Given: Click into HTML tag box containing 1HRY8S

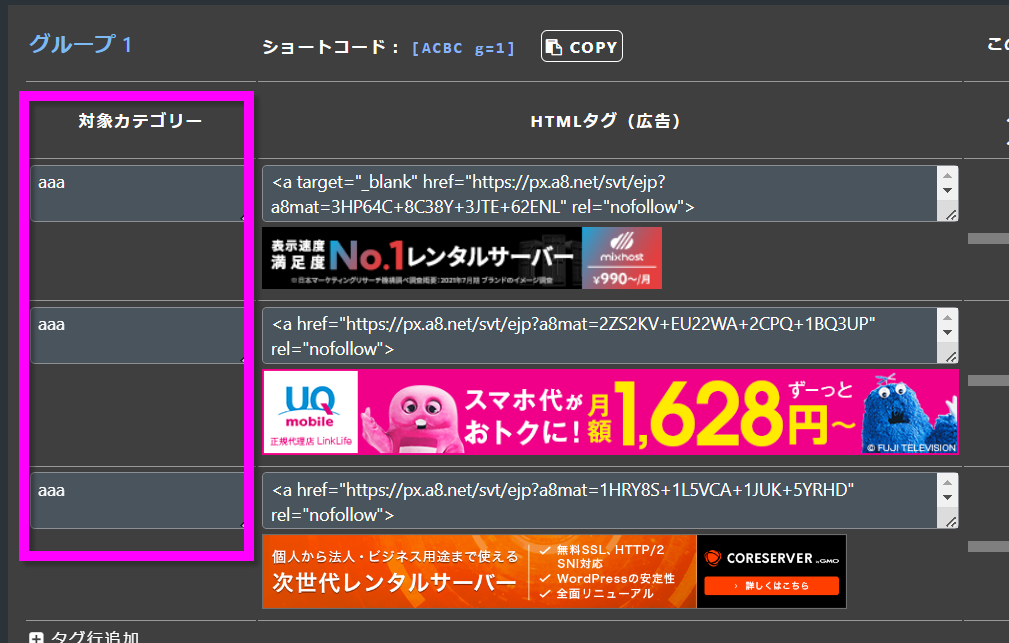Looking at the screenshot, I should click(x=598, y=501).
